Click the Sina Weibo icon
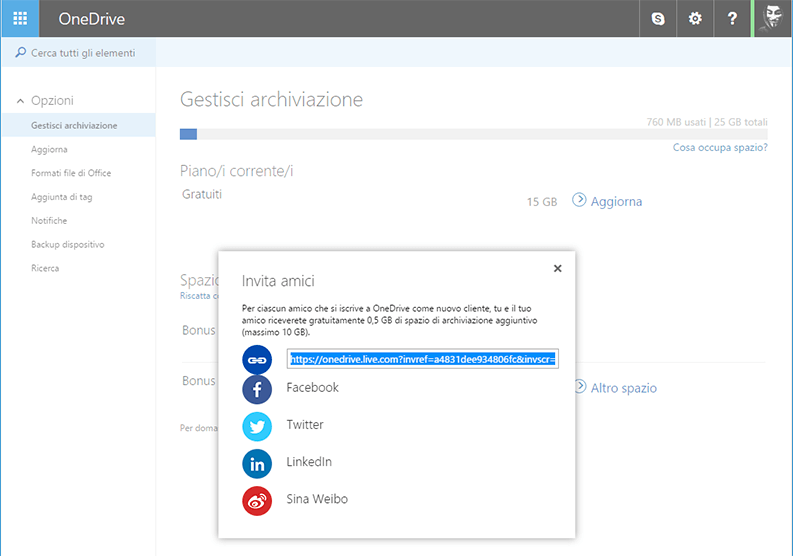The width and height of the screenshot is (793, 556). pyautogui.click(x=257, y=501)
